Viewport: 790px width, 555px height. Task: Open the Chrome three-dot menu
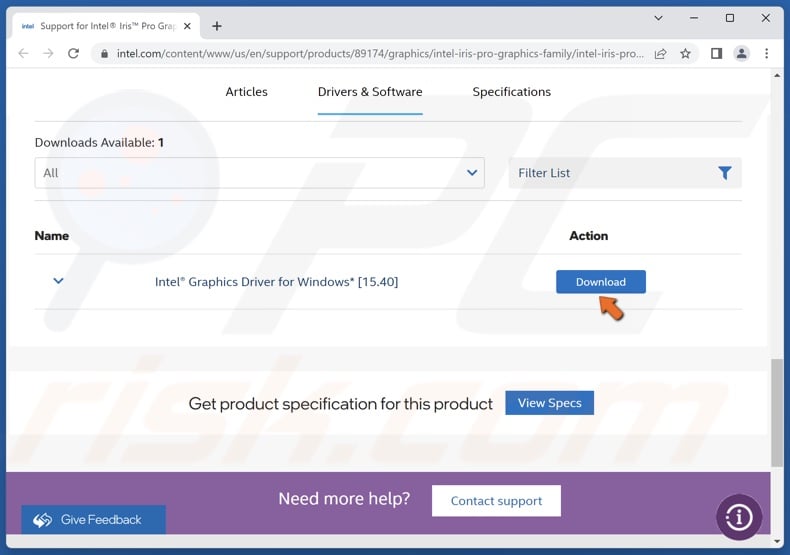(766, 53)
